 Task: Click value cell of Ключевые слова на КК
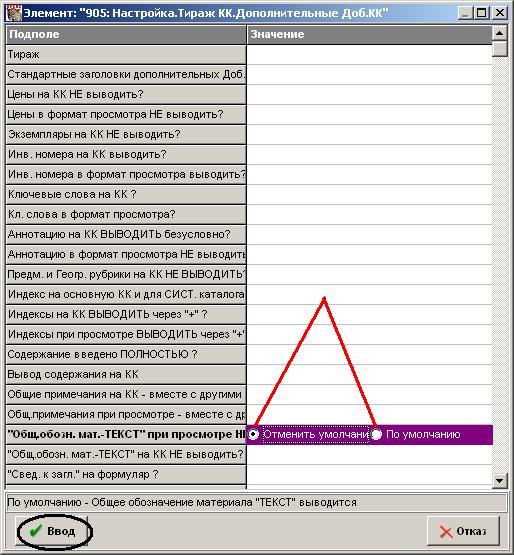tap(369, 194)
